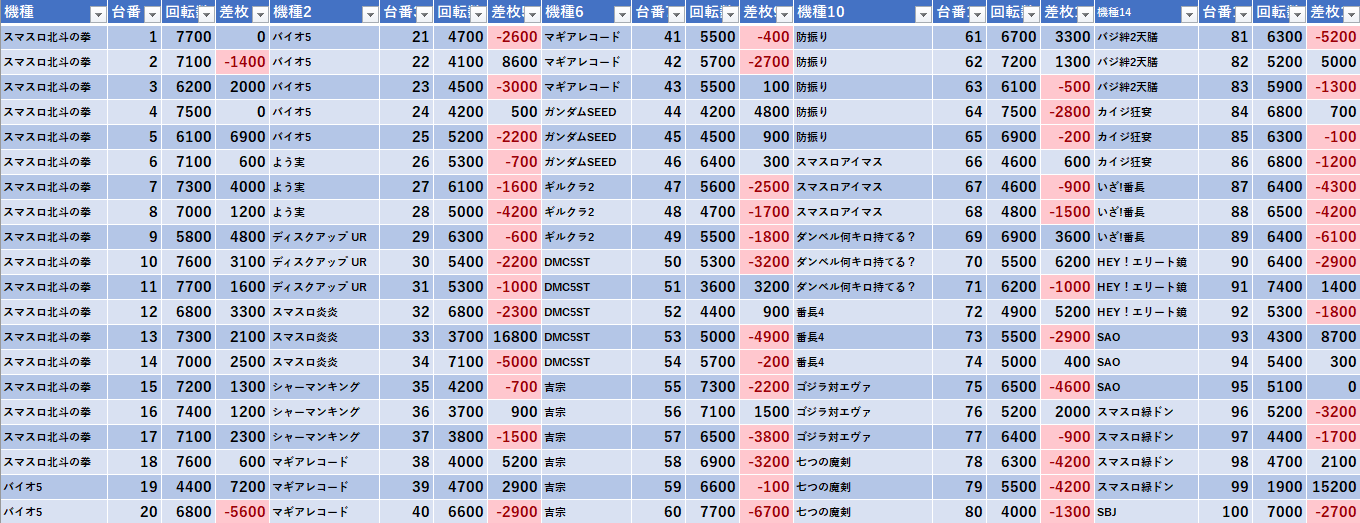Select SAO cell in 台番 94 row
Image resolution: width=1360 pixels, height=523 pixels.
click(x=1146, y=362)
